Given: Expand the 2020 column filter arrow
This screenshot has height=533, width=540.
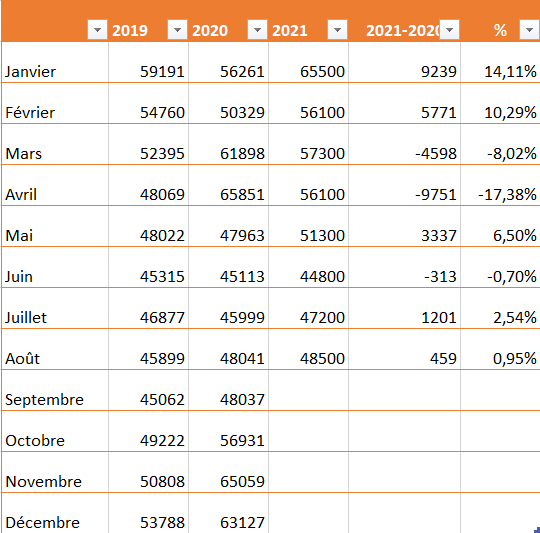Looking at the screenshot, I should coord(257,30).
